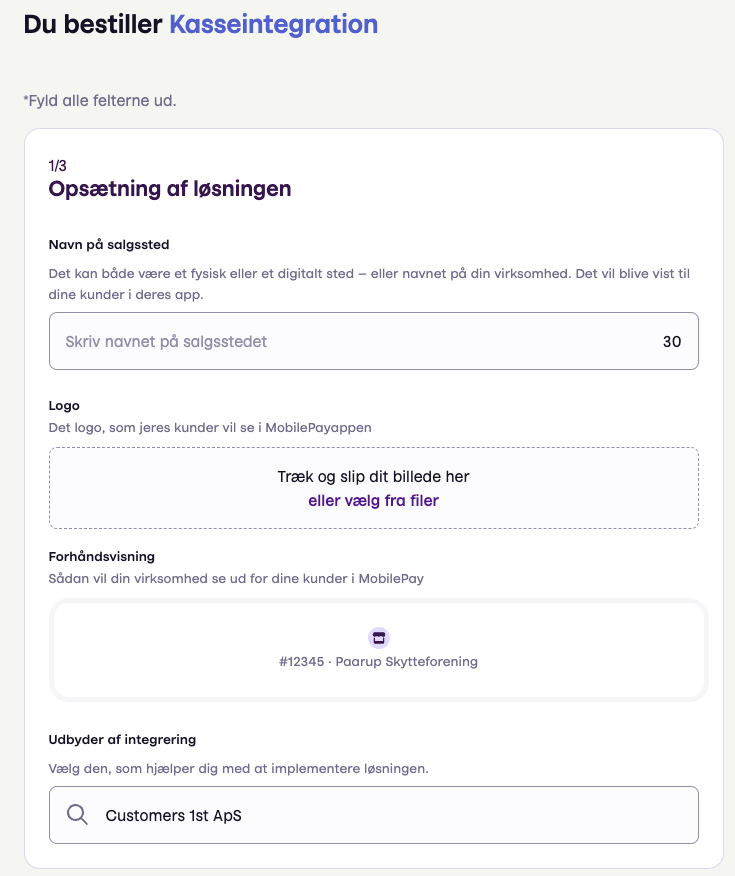This screenshot has width=735, height=876.
Task: Click the Kasseintegration product name in the heading
Action: [x=274, y=25]
